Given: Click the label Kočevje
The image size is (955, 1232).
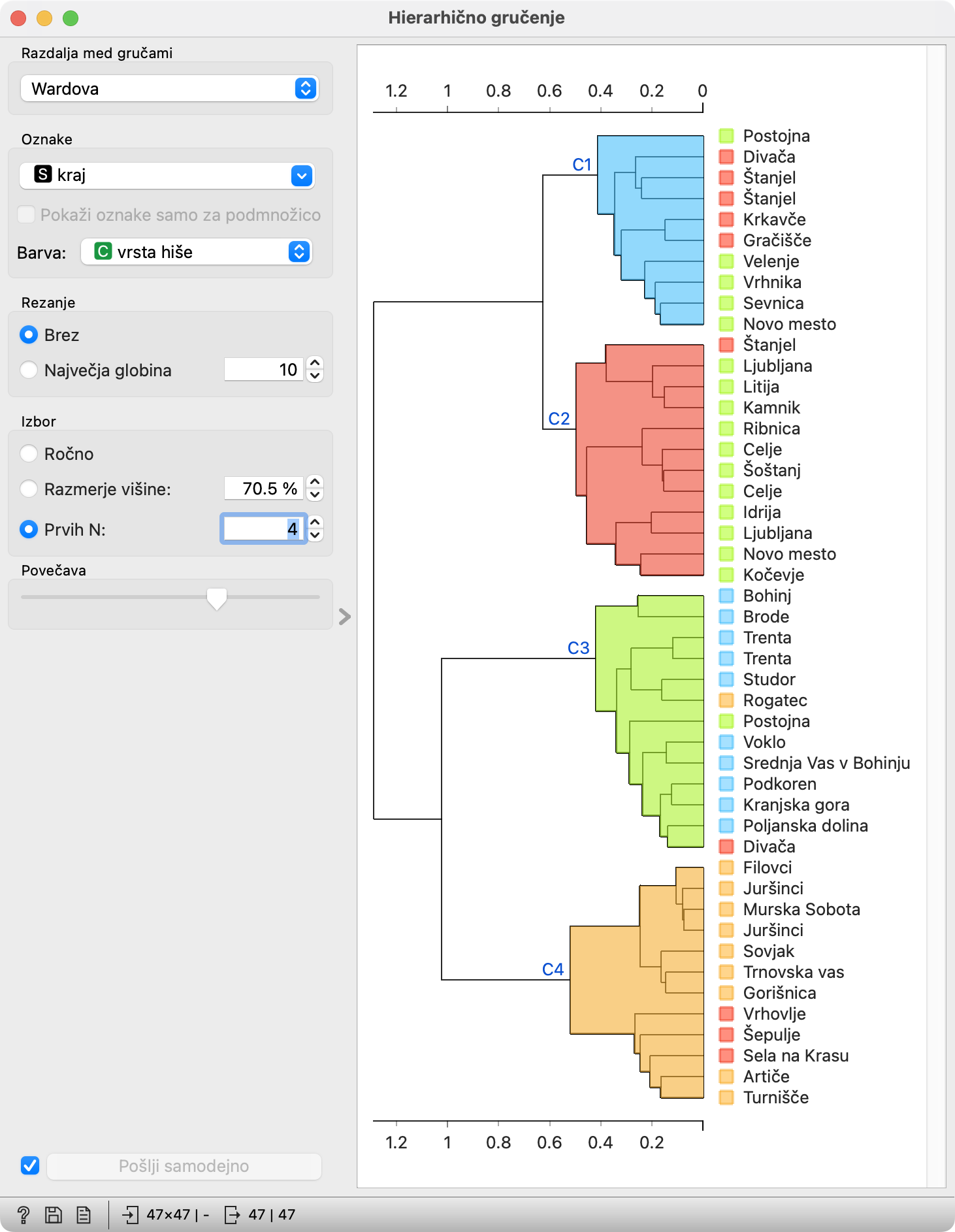Looking at the screenshot, I should coord(773,575).
